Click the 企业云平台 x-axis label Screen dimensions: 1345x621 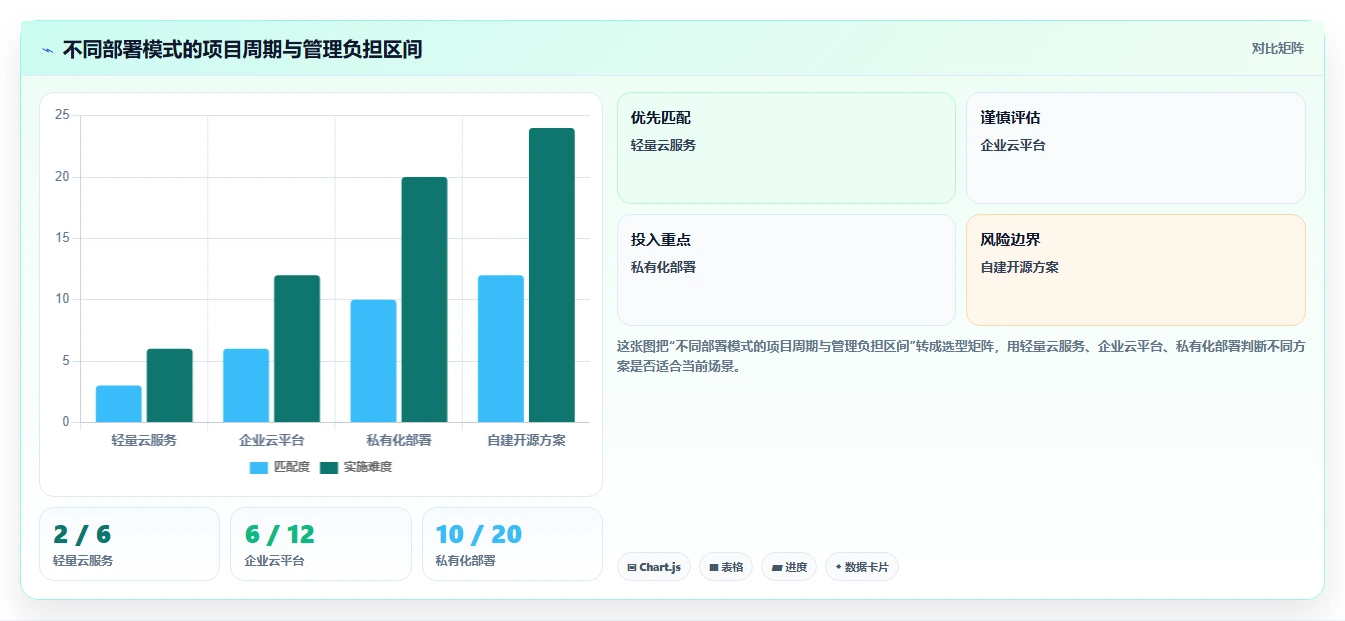(x=272, y=440)
